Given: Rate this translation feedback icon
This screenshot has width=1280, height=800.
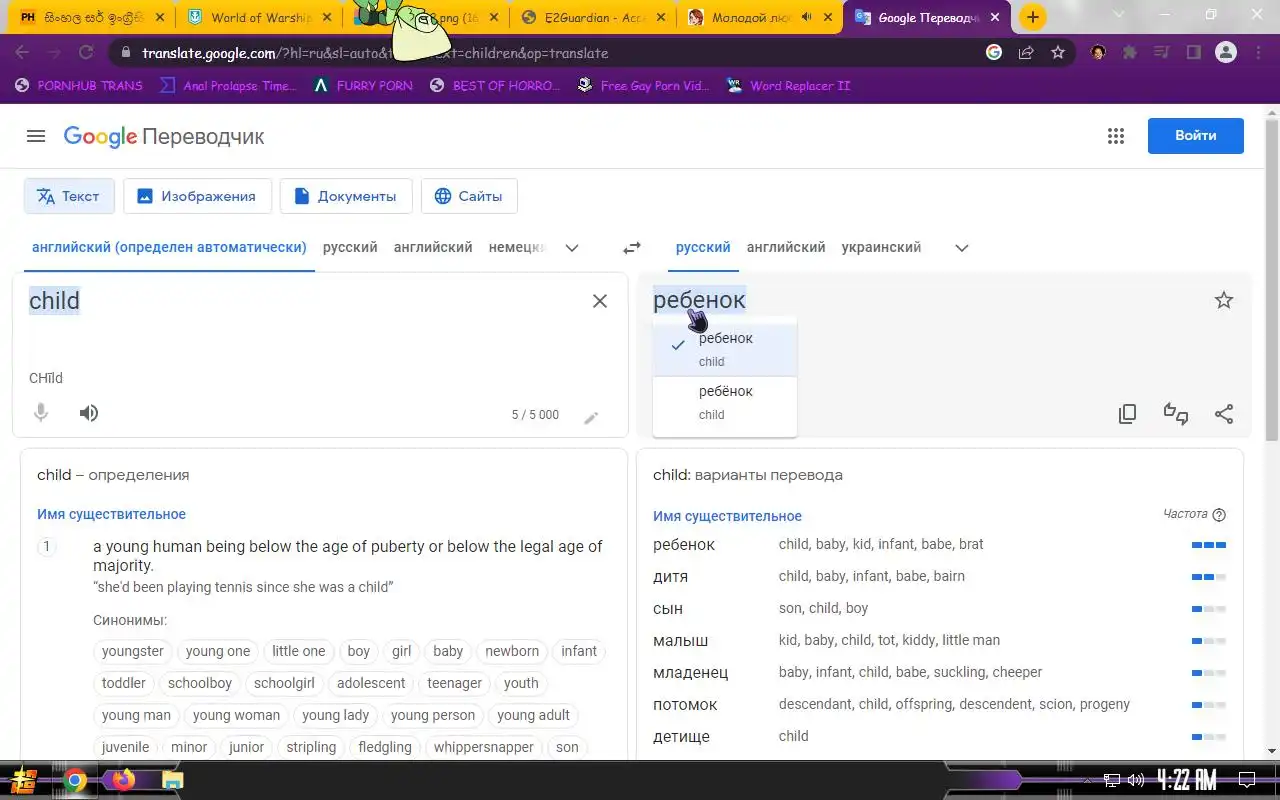Looking at the screenshot, I should click(1176, 414).
